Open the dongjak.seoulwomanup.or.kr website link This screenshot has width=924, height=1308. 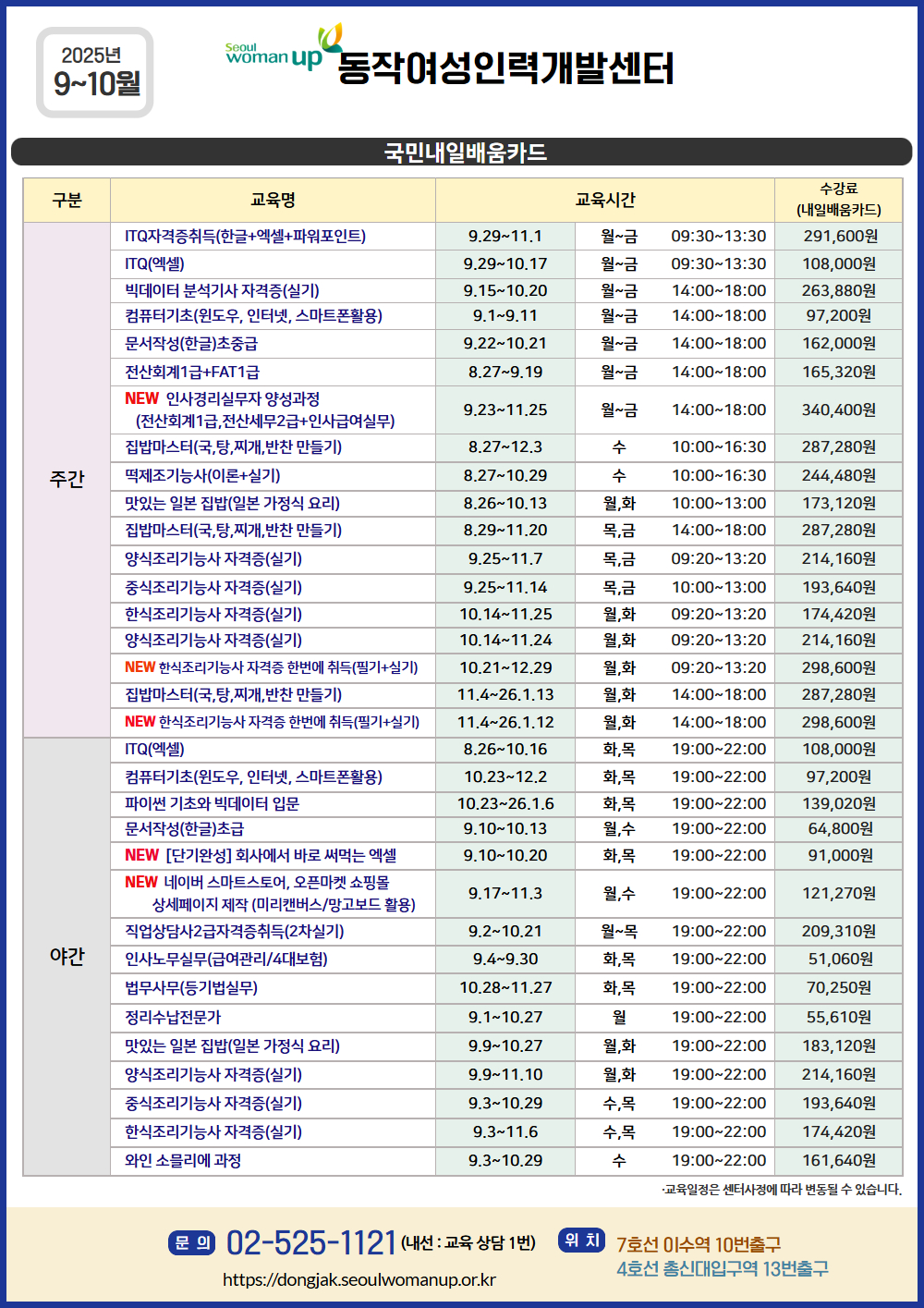tap(359, 1280)
